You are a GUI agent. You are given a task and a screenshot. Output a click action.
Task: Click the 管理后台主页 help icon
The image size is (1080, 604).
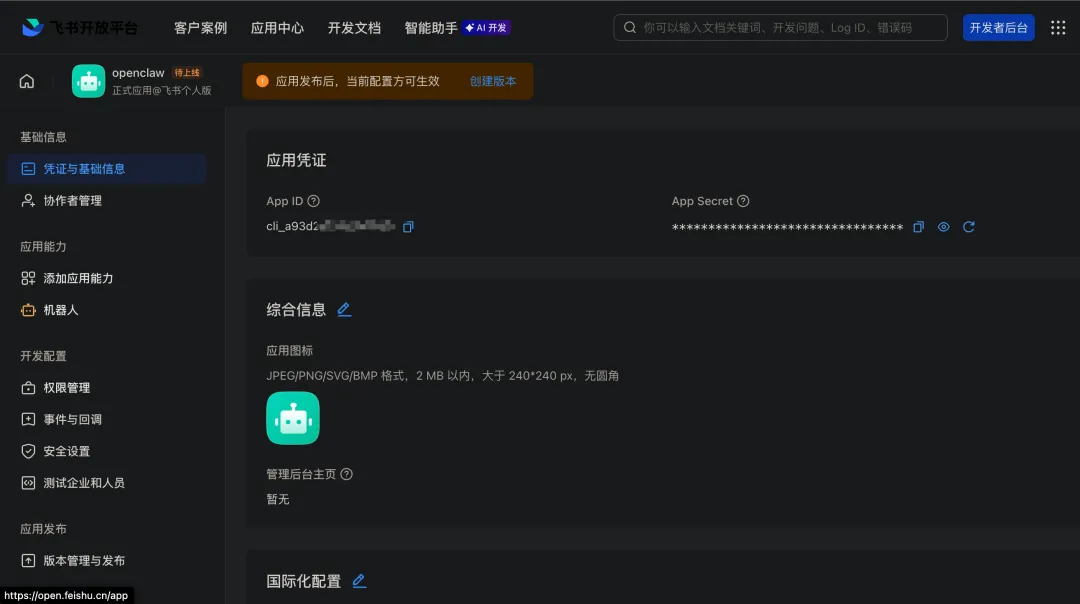click(x=346, y=474)
